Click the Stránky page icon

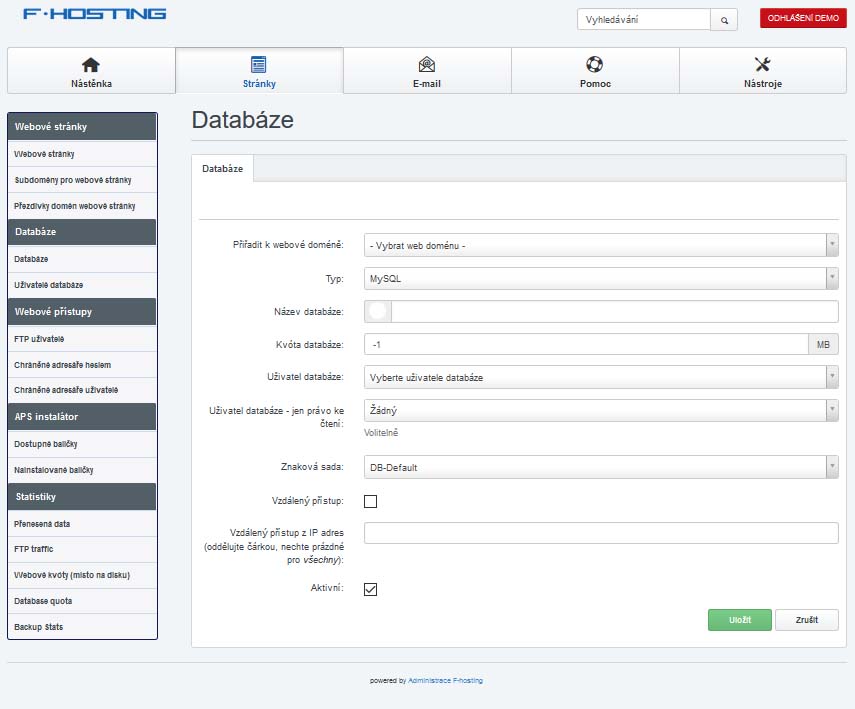point(258,64)
